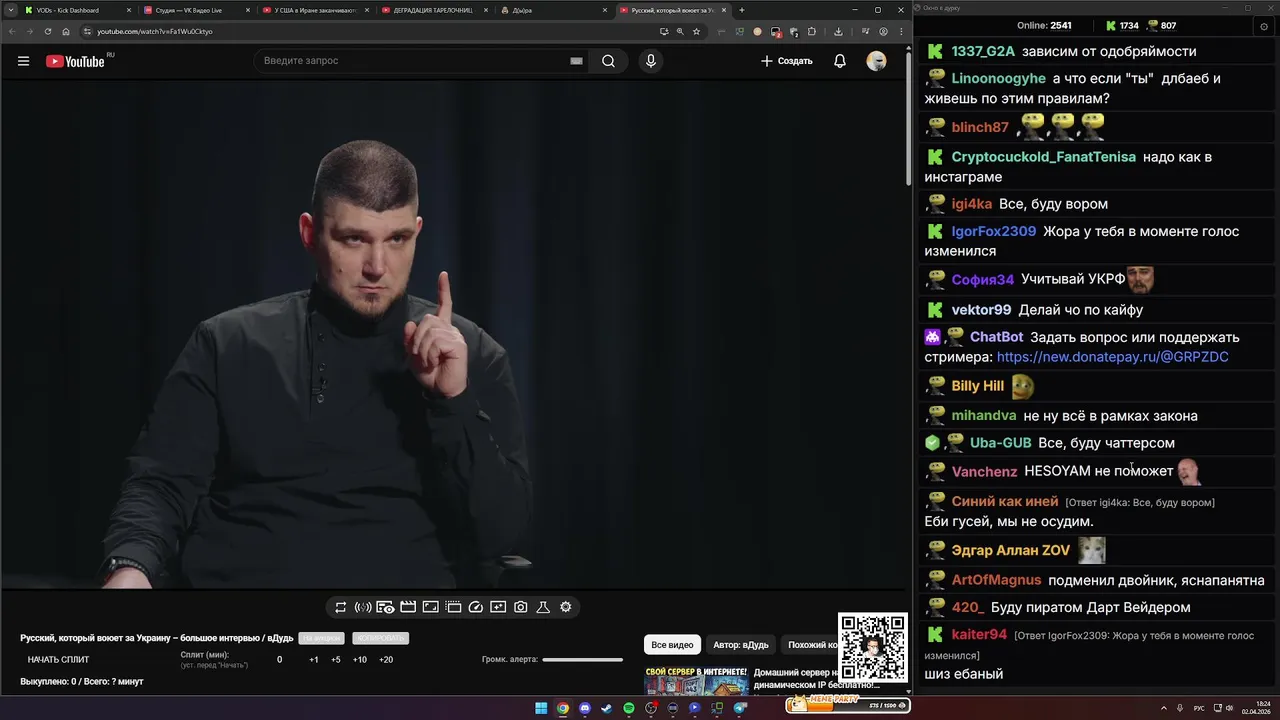Switch to ДЕГРАДАЦИЯ ТАРЕЛОЧНИЦ tab

(432, 10)
